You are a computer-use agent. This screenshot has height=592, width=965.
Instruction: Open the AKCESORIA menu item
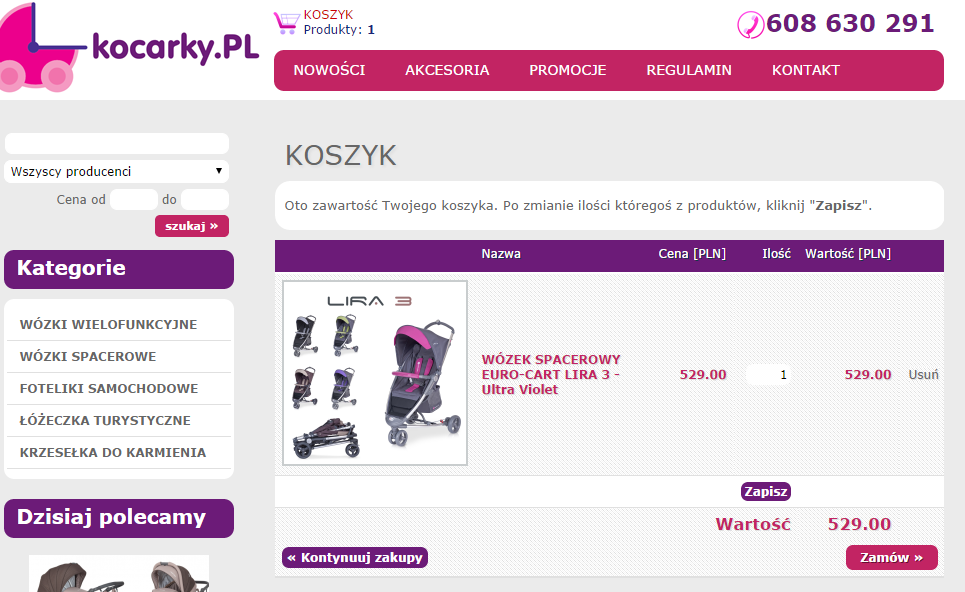pos(447,70)
